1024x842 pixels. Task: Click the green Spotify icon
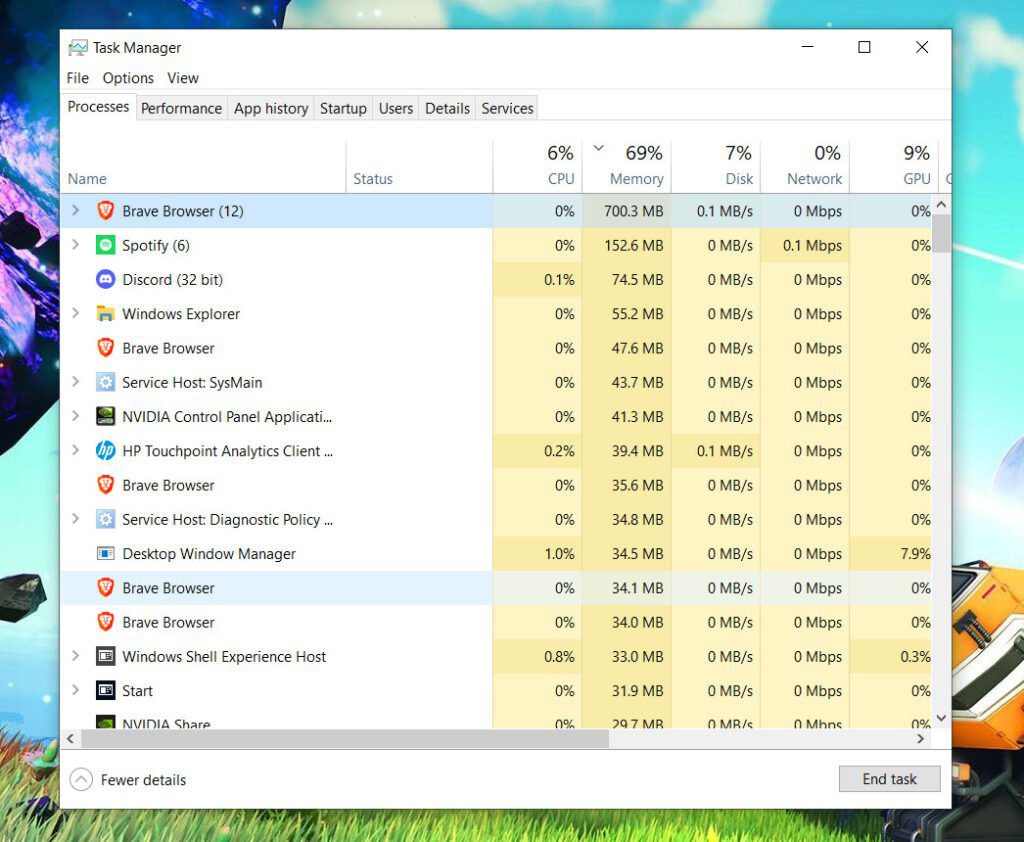[105, 245]
